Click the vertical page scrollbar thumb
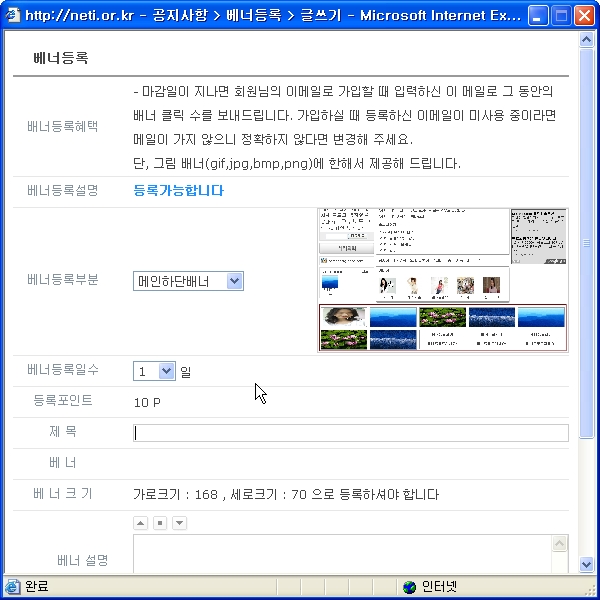The height and width of the screenshot is (600, 600). tap(586, 243)
